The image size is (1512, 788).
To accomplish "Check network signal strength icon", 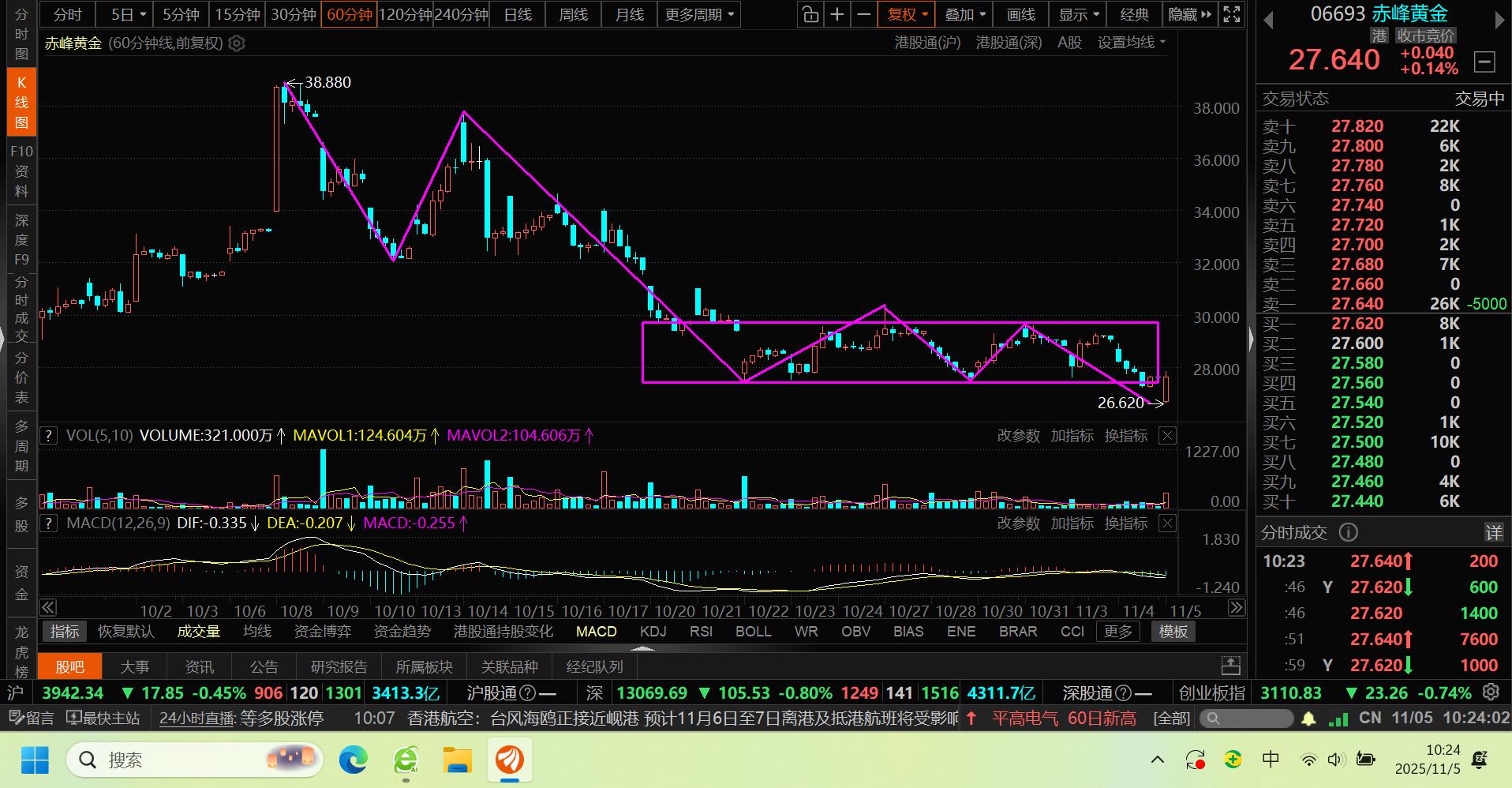I will pyautogui.click(x=1338, y=719).
